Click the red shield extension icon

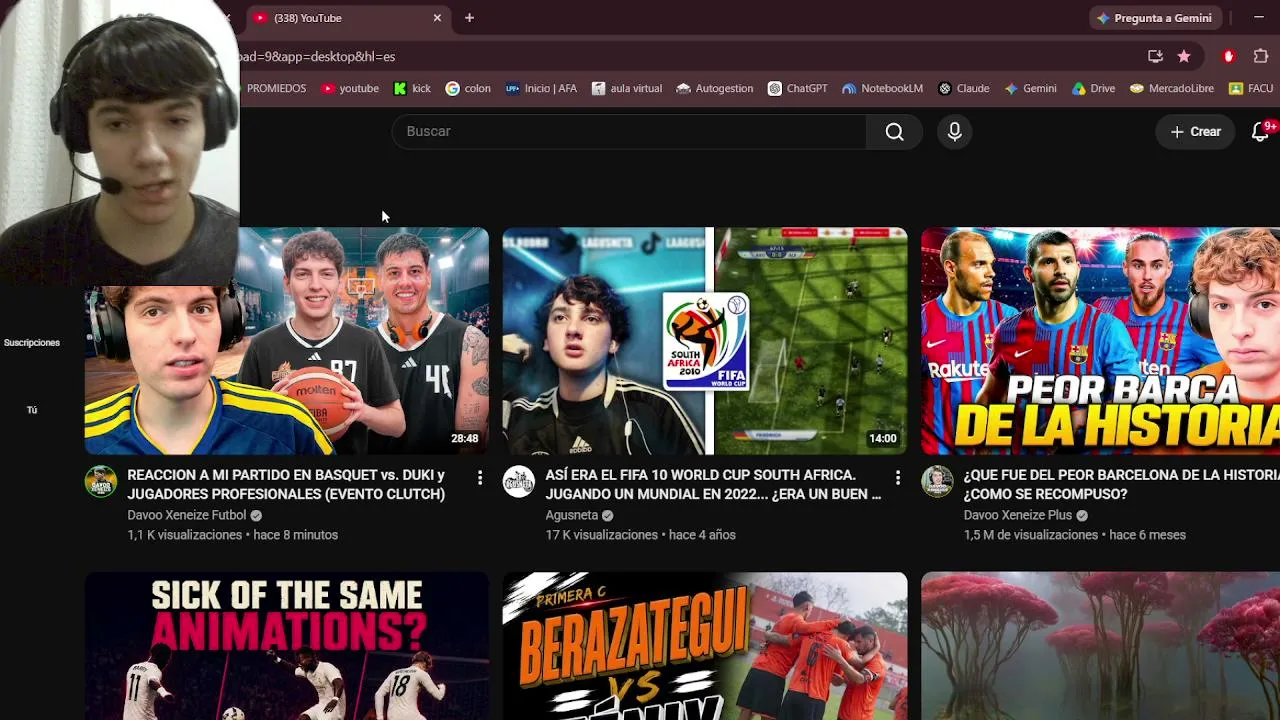point(1229,56)
